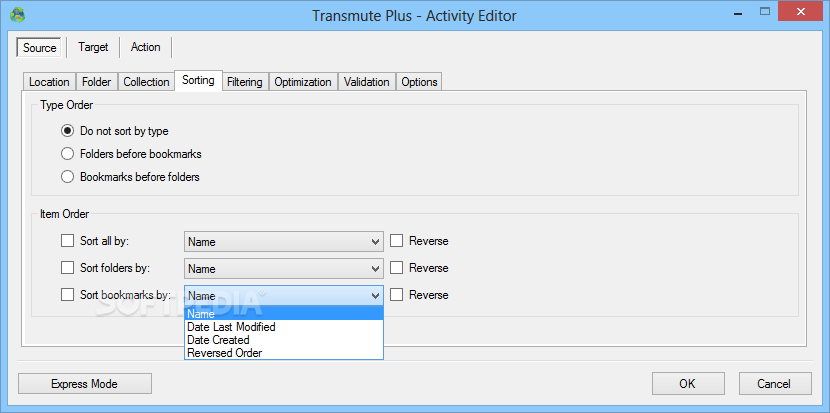Select the Source top-level tab
This screenshot has width=830, height=413.
(40, 48)
